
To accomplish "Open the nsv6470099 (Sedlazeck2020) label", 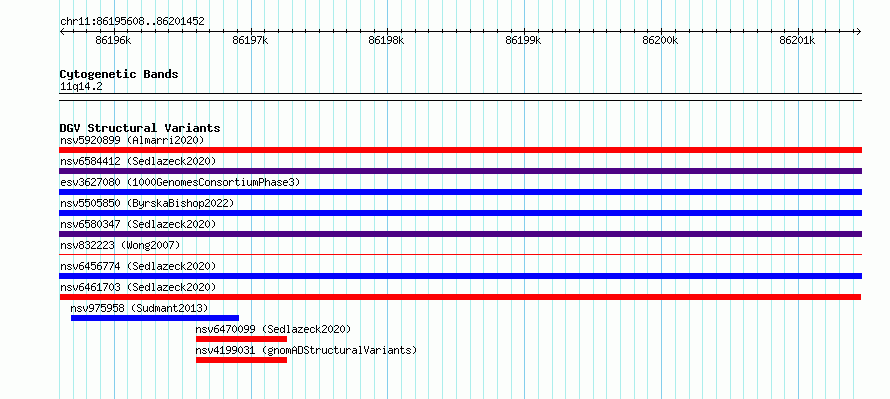I will click(274, 329).
